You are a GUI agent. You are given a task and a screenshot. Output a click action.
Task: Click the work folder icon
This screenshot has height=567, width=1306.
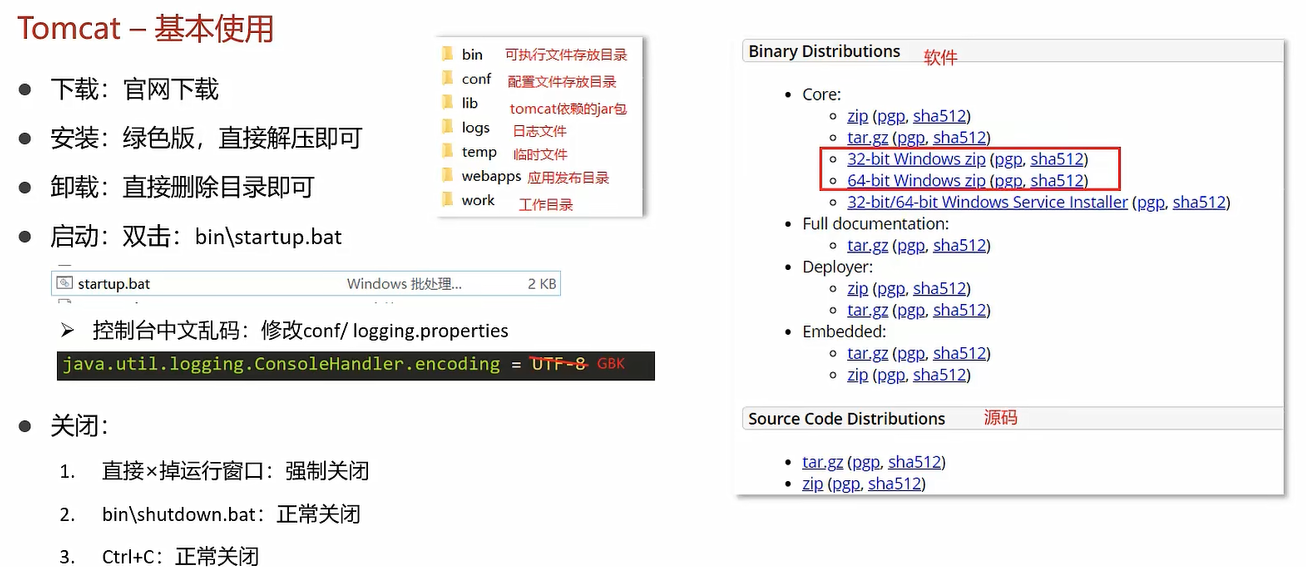pyautogui.click(x=447, y=200)
